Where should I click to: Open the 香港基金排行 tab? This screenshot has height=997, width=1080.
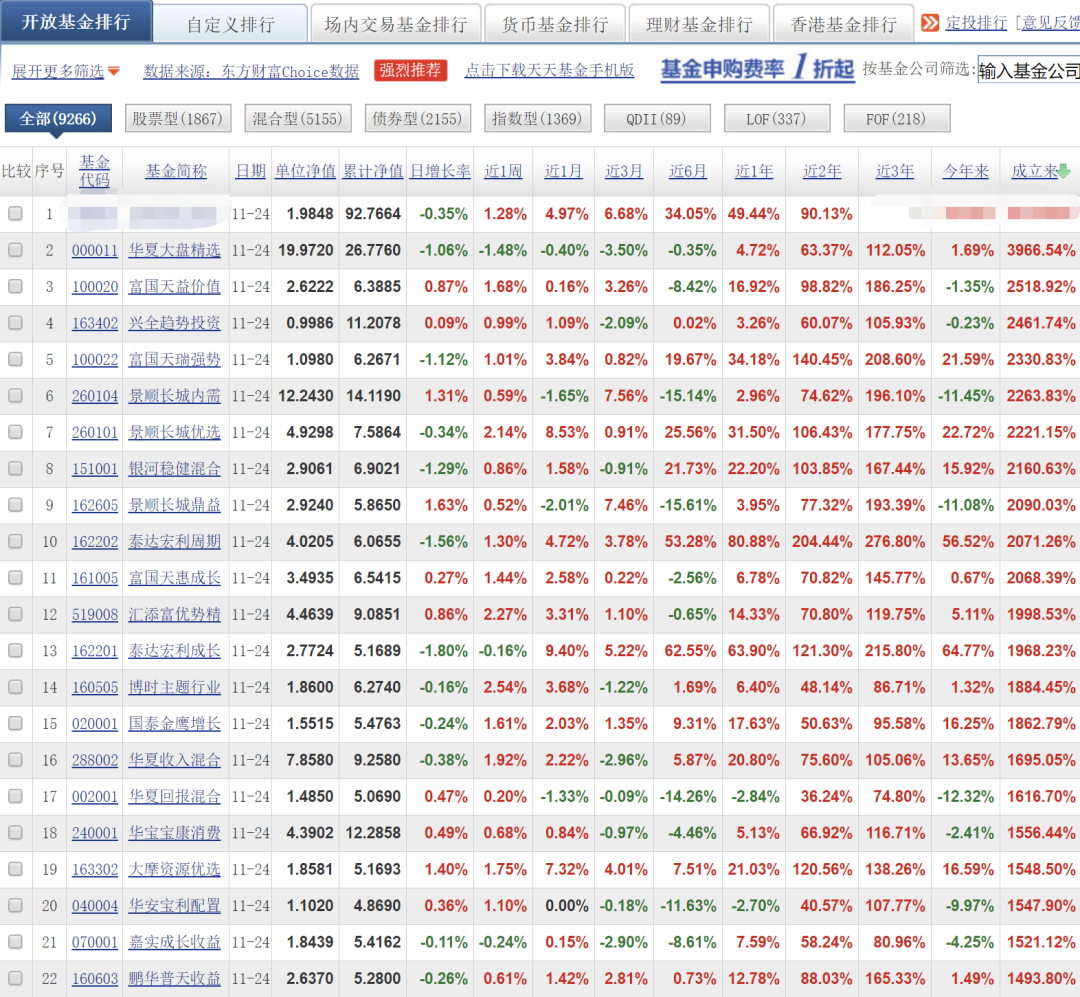(x=843, y=24)
